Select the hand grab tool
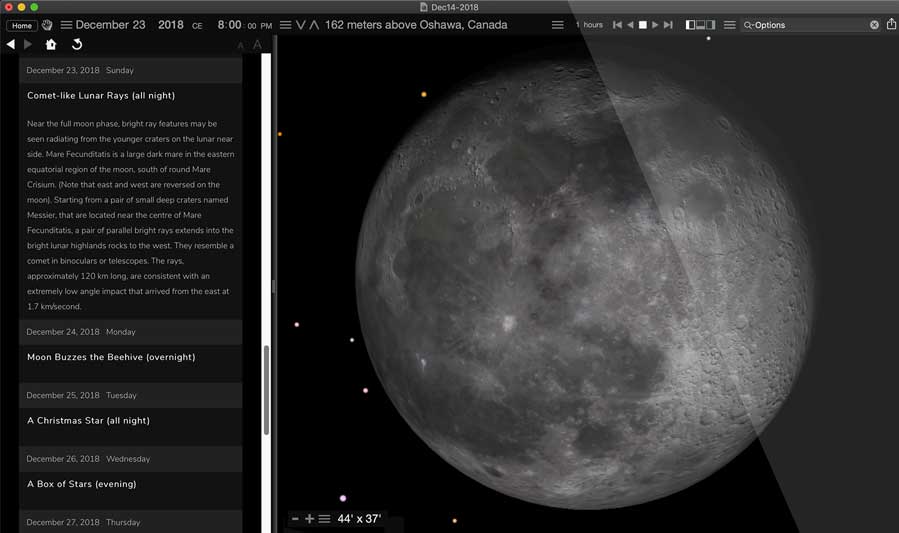899x533 pixels. tap(46, 25)
